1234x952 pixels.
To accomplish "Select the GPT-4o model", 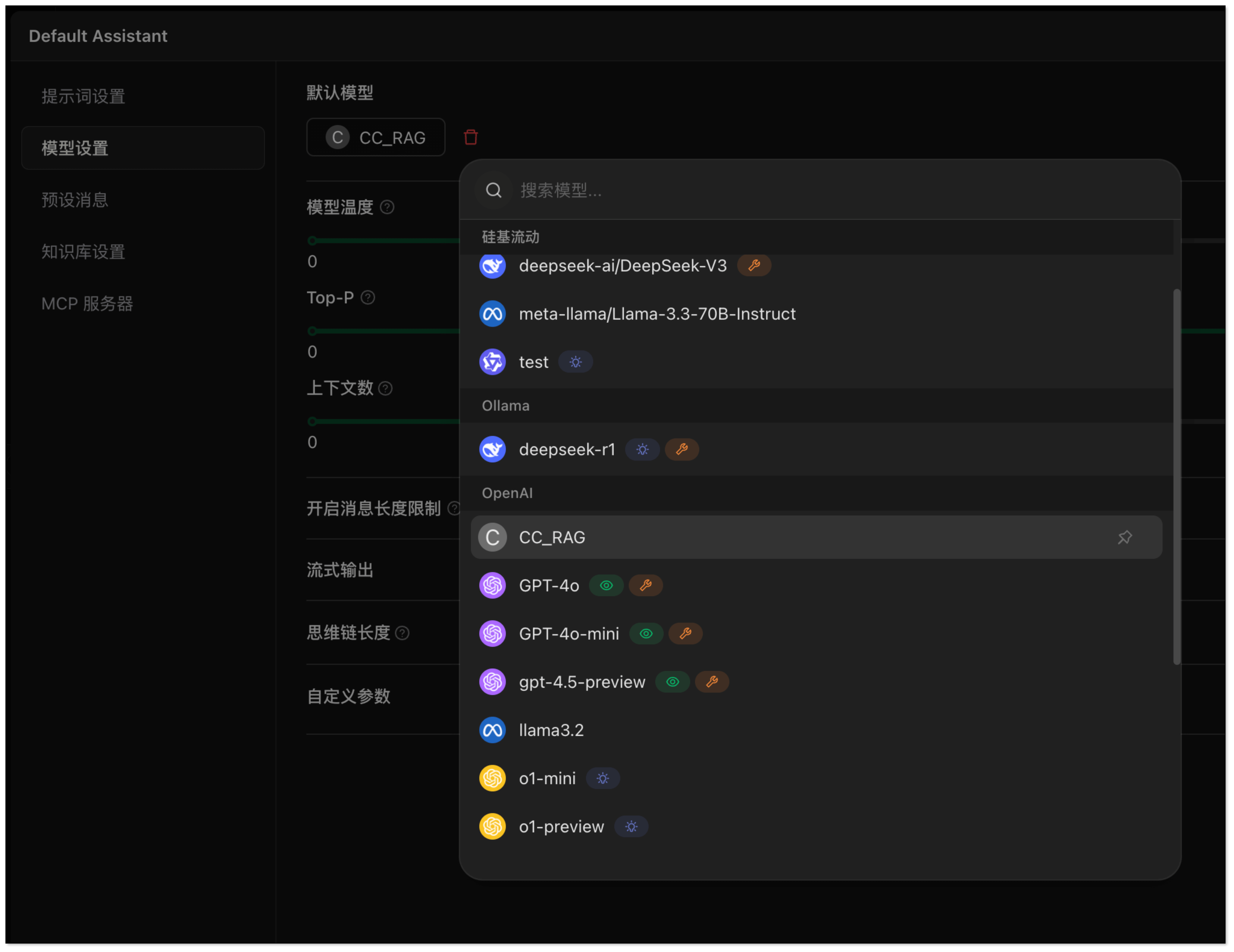I will [816, 586].
